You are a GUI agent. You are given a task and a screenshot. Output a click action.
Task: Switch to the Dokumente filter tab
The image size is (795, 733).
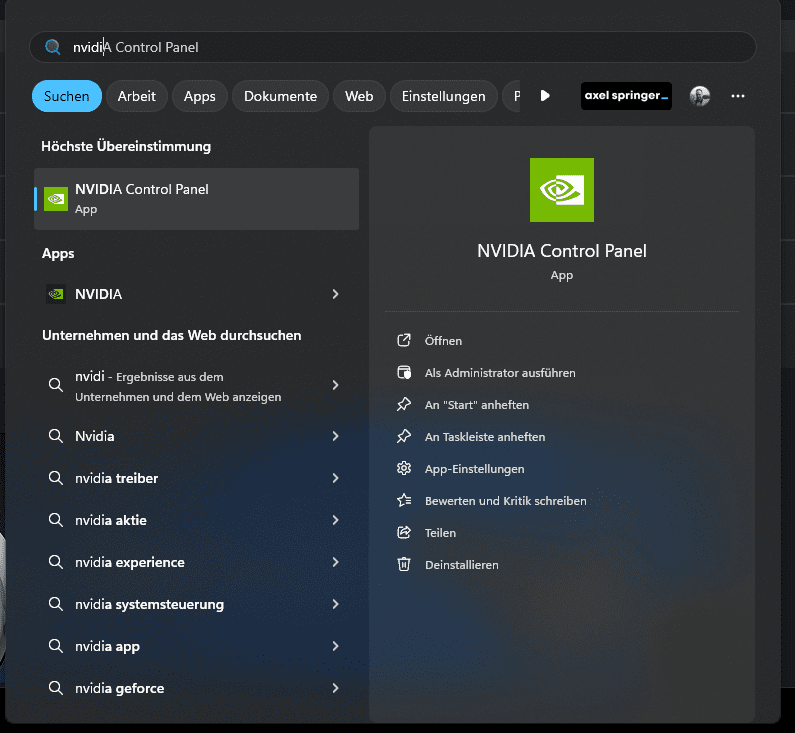click(280, 96)
